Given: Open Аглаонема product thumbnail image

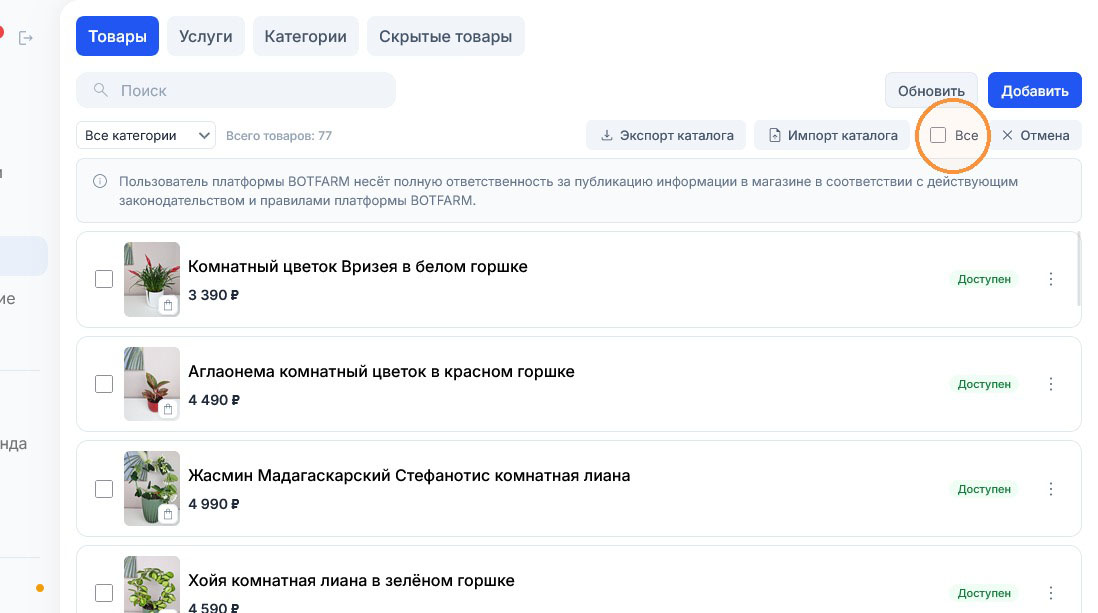Looking at the screenshot, I should coord(152,384).
